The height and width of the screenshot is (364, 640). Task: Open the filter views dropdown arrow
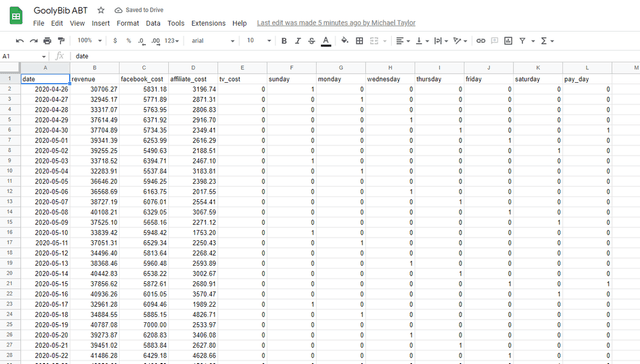point(533,41)
